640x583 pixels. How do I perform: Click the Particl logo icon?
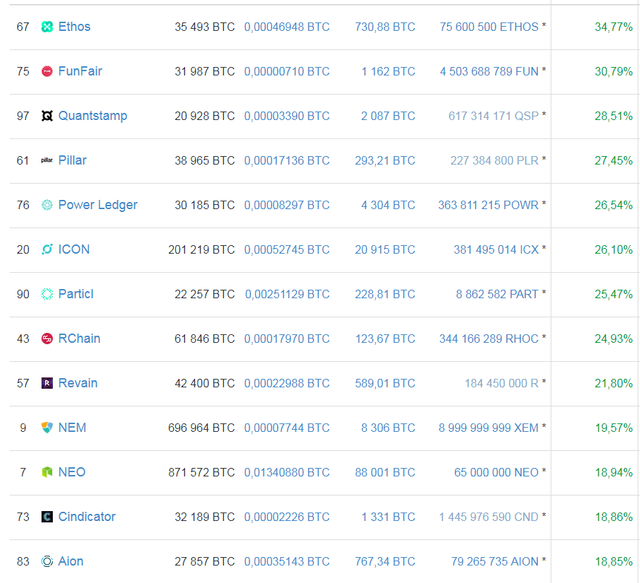point(47,294)
